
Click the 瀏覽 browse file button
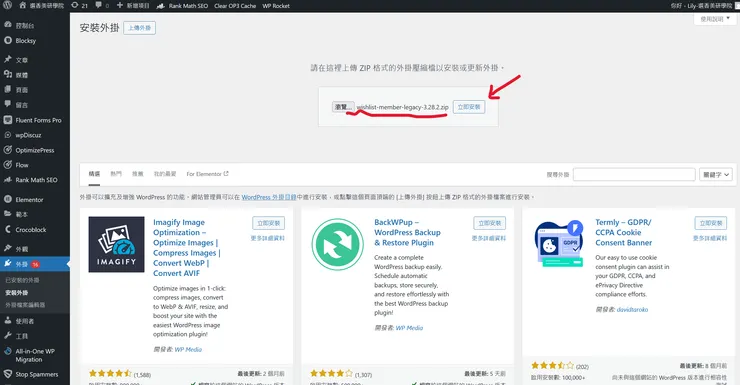[x=343, y=107]
